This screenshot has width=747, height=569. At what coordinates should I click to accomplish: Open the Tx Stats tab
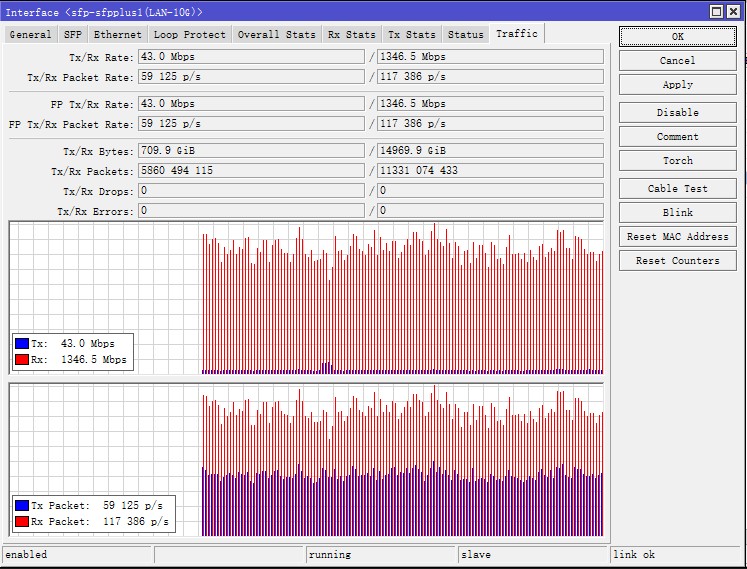tap(412, 34)
